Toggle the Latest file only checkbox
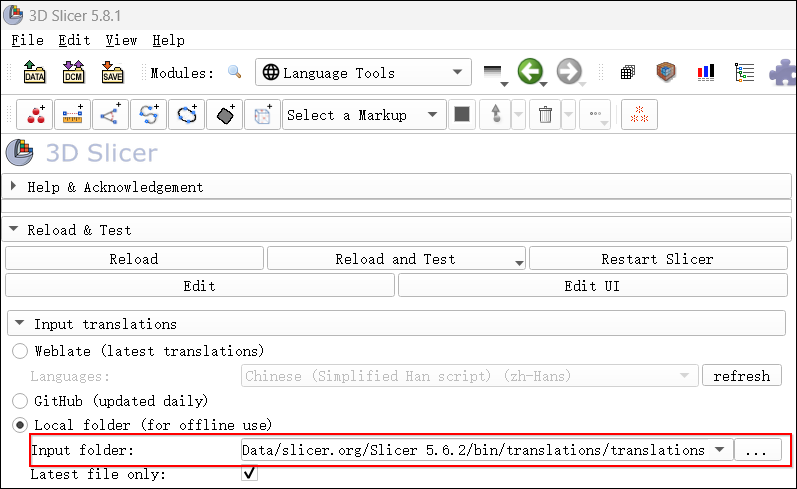Viewport: 797px width, 489px height. point(250,473)
